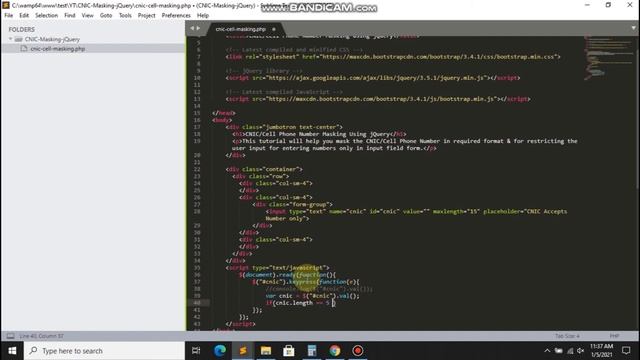640x360 pixels.
Task: Open the File menu
Action: point(9,15)
